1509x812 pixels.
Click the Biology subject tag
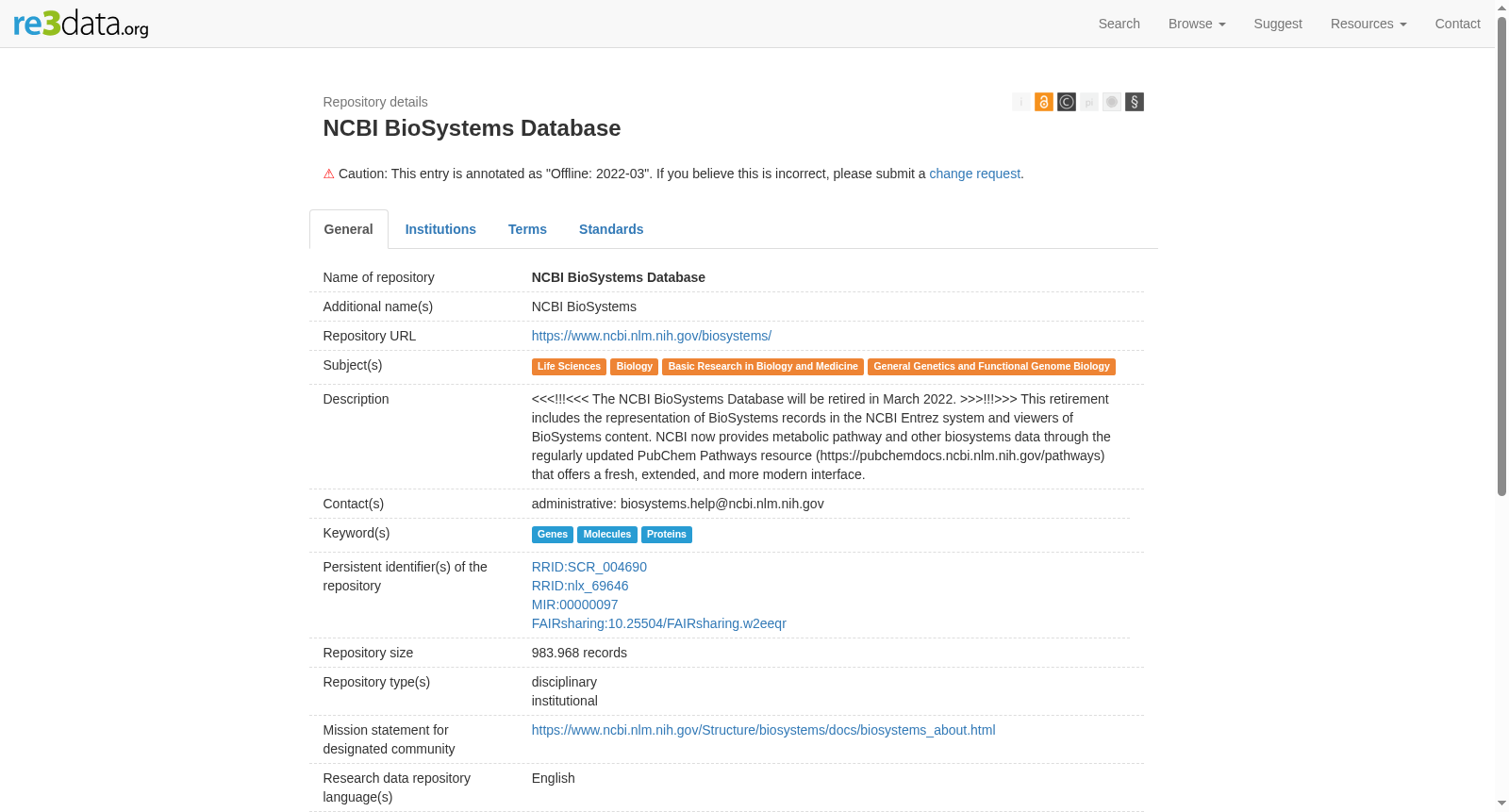[x=634, y=367]
